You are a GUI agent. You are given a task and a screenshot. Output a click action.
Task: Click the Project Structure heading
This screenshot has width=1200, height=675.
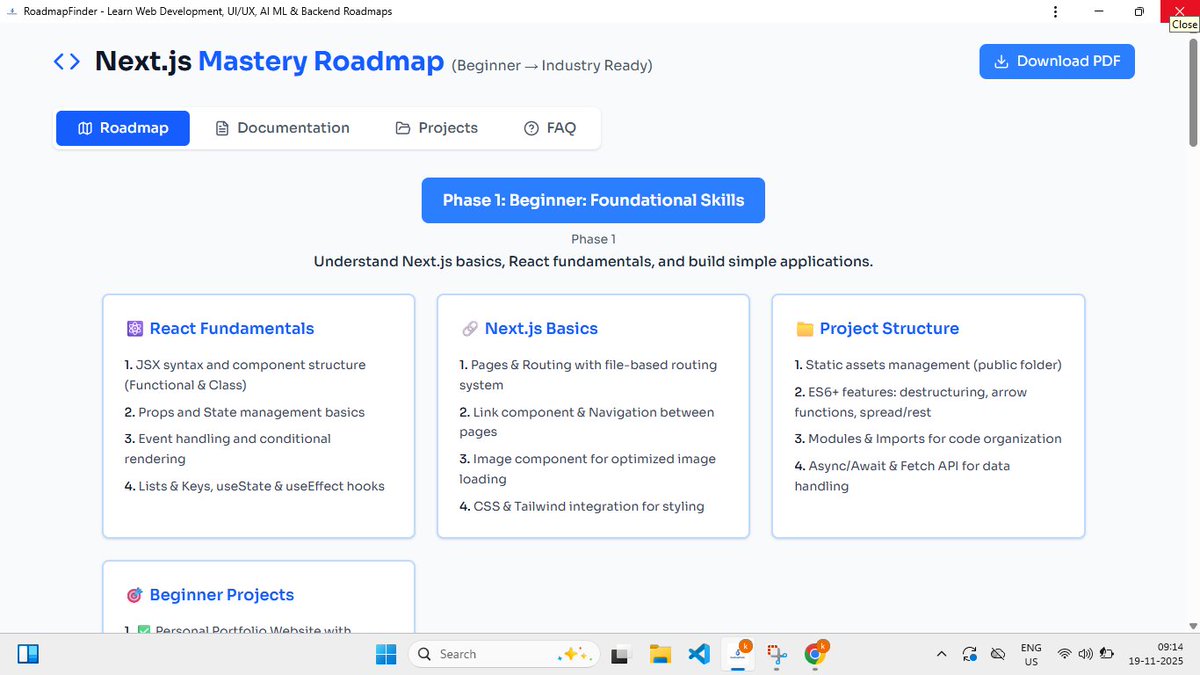point(889,329)
